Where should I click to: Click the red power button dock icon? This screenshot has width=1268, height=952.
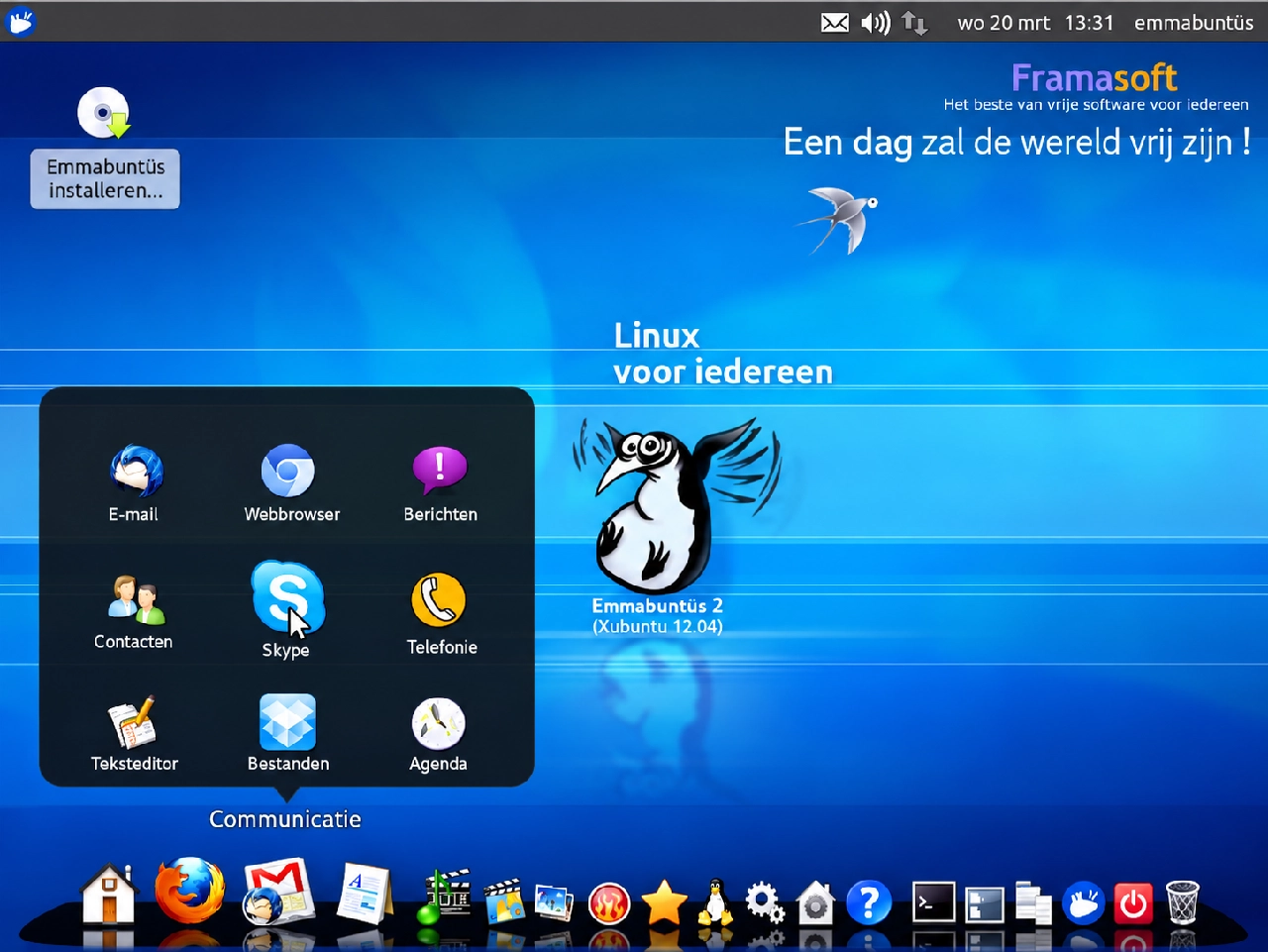pyautogui.click(x=1134, y=903)
